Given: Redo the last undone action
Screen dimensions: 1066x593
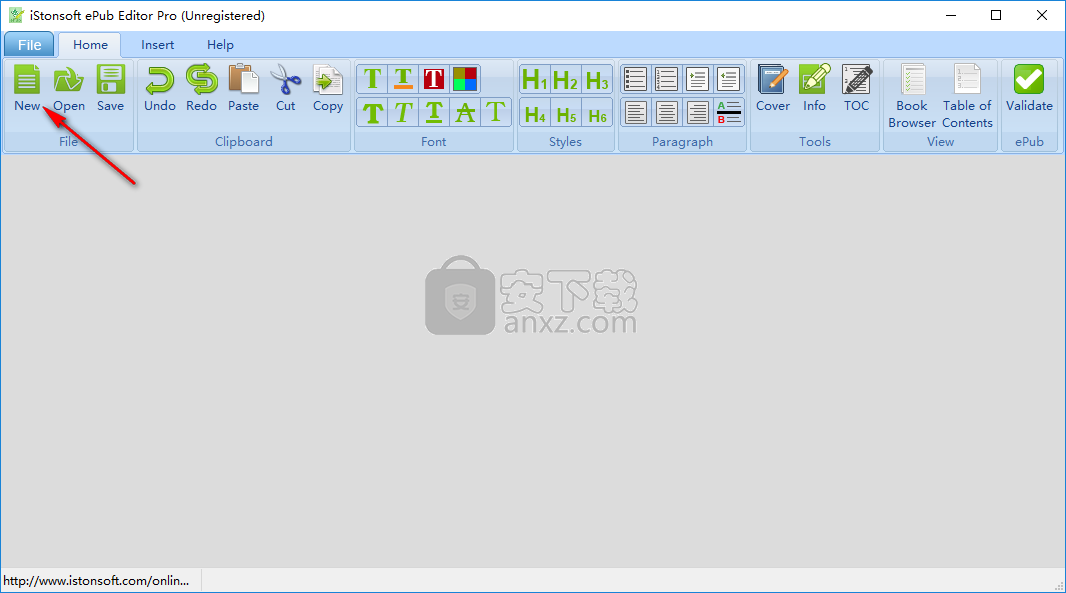Looking at the screenshot, I should pyautogui.click(x=201, y=88).
